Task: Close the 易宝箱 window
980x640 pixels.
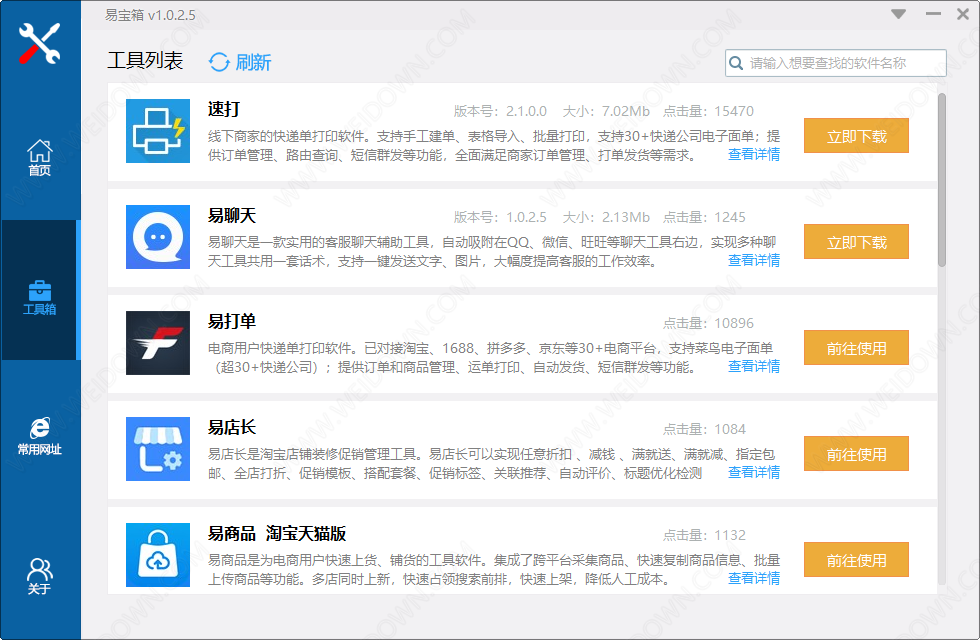Action: click(962, 14)
